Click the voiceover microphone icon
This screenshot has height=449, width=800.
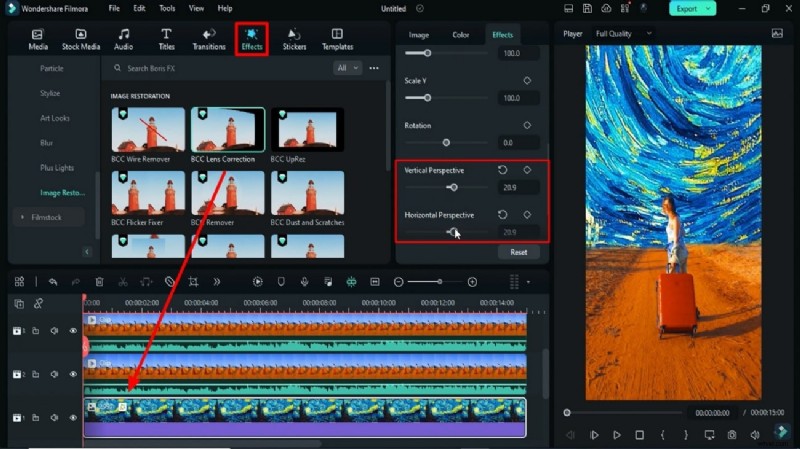[x=304, y=282]
